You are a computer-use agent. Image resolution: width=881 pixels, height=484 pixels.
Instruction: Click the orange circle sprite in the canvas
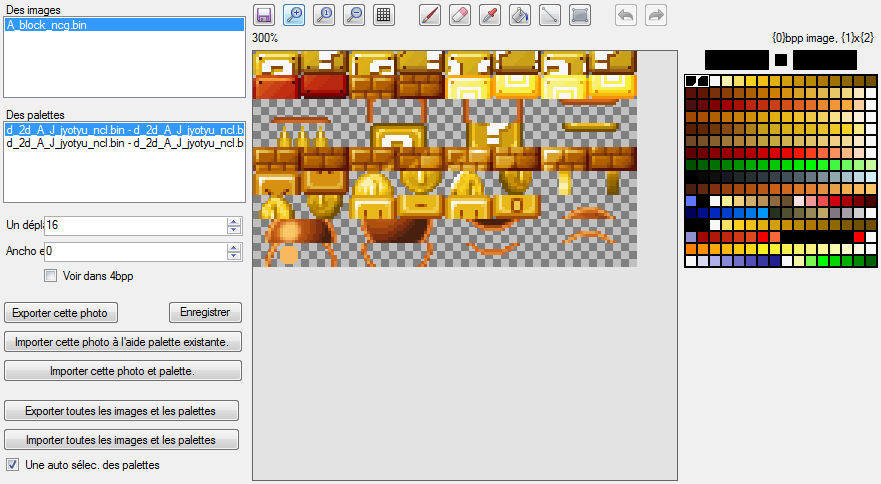pos(289,255)
